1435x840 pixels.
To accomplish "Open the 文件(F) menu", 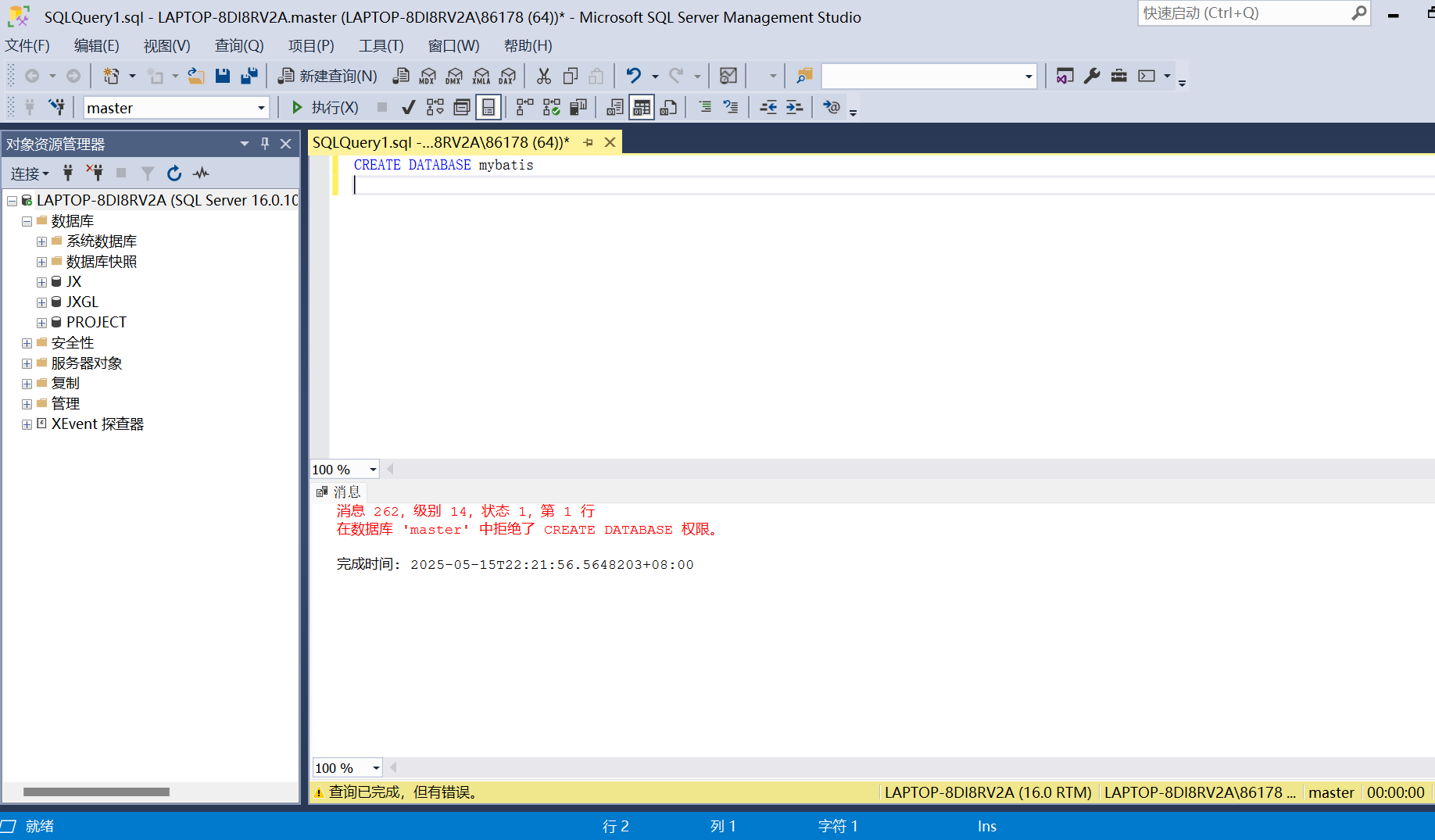I will point(27,46).
